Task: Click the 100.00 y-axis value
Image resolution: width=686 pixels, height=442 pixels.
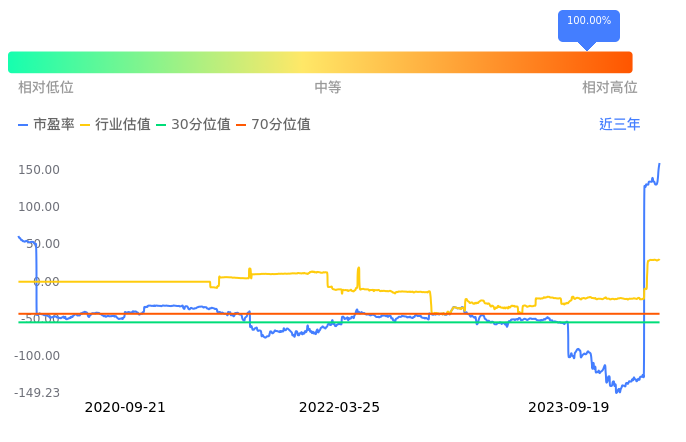Action: click(39, 207)
